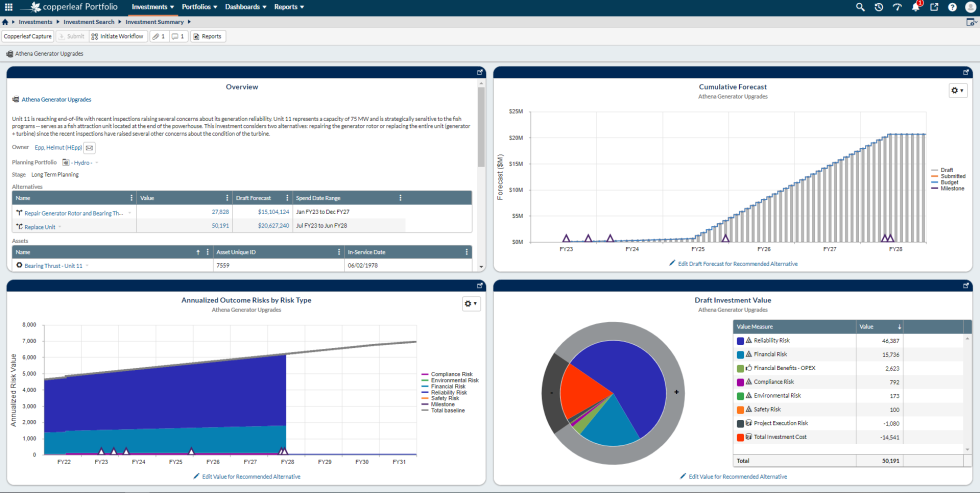
Task: Expand Cumulative Forecast gear settings dropdown
Action: 957,91
